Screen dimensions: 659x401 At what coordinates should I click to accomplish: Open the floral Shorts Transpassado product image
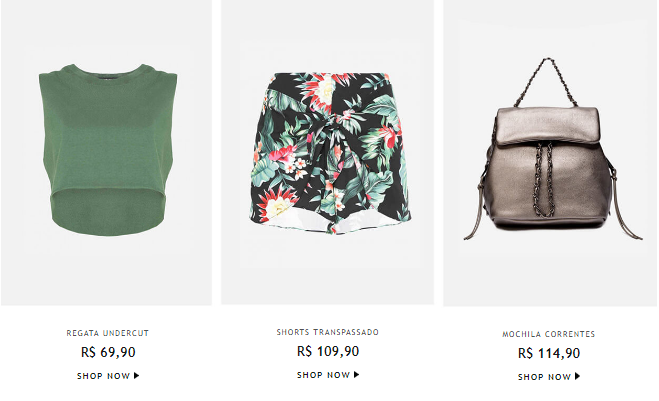pos(329,153)
